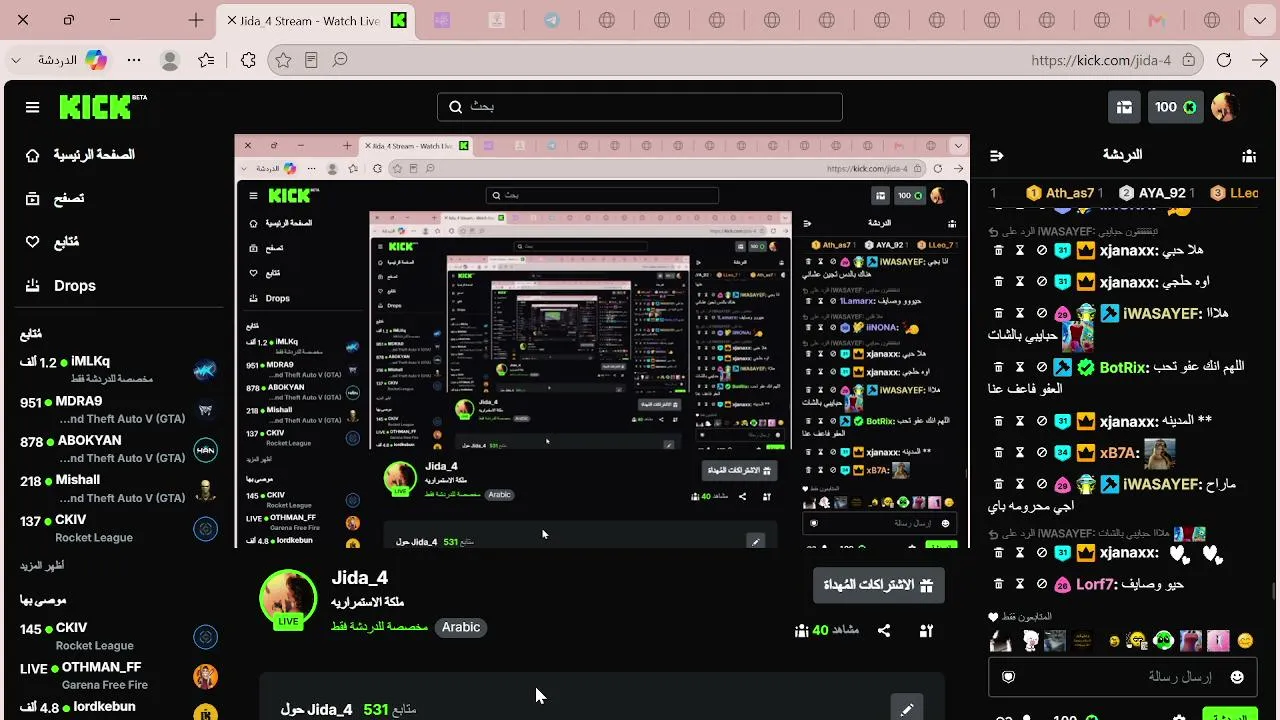Open the chat users list icon
Screen dimensions: 1280x720
tap(1249, 156)
